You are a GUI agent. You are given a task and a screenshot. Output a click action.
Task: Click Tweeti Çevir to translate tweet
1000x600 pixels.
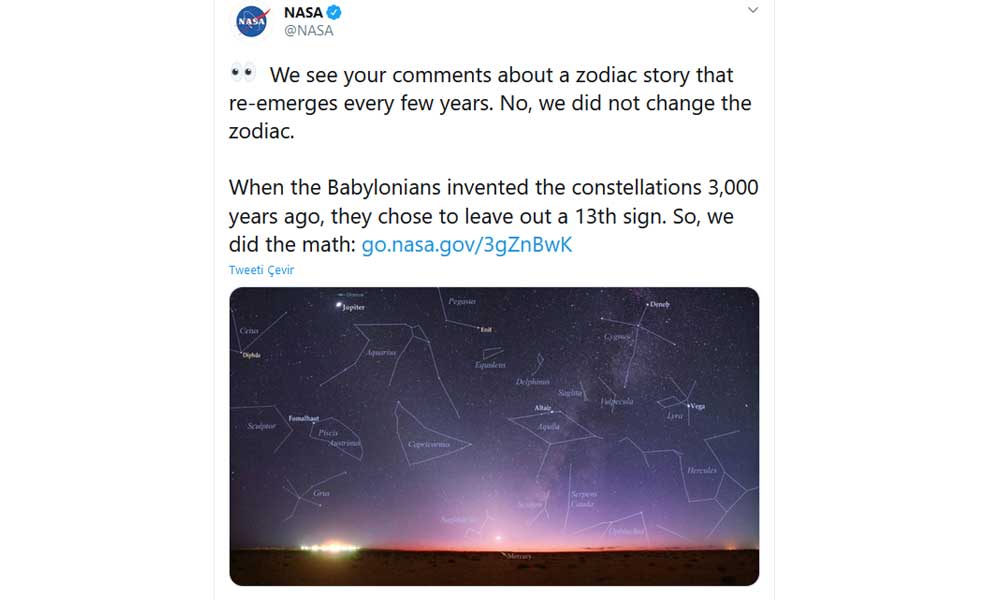tap(261, 270)
